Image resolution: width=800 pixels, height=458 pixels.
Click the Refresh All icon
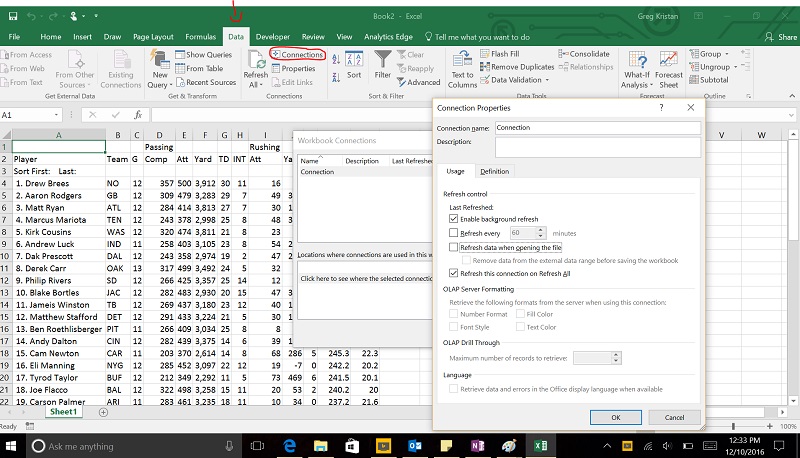pyautogui.click(x=256, y=60)
